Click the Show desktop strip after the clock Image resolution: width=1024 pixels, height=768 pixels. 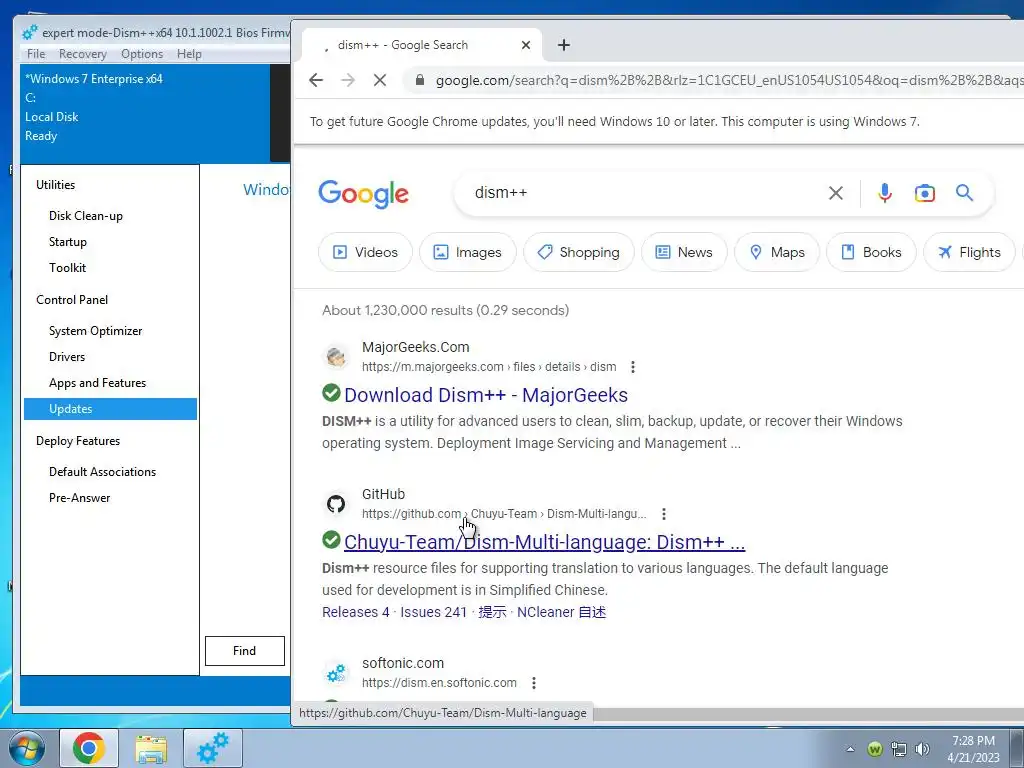point(1016,748)
